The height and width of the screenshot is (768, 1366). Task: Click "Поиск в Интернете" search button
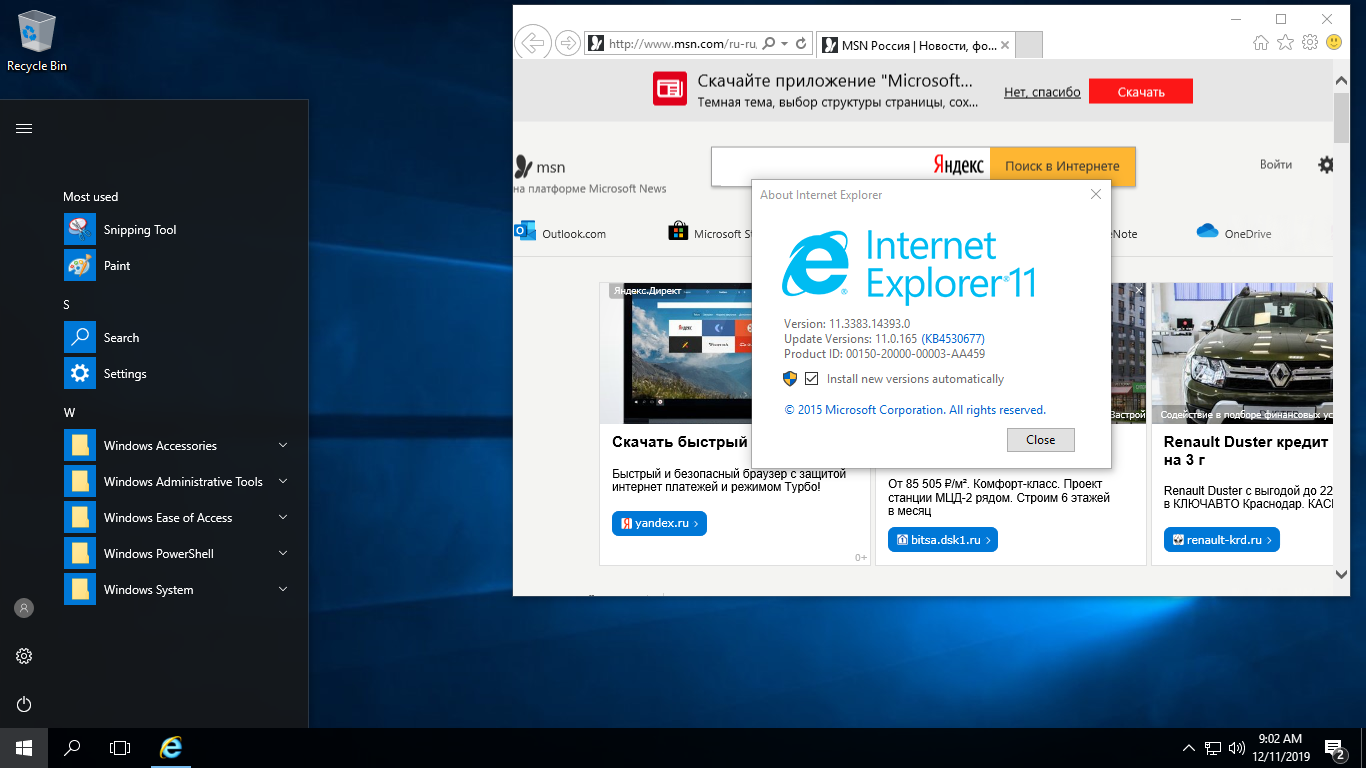coord(1062,166)
